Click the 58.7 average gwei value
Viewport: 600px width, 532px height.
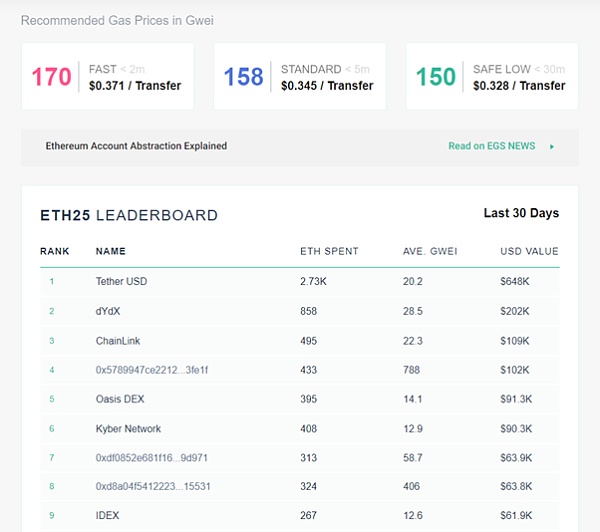pyautogui.click(x=412, y=457)
